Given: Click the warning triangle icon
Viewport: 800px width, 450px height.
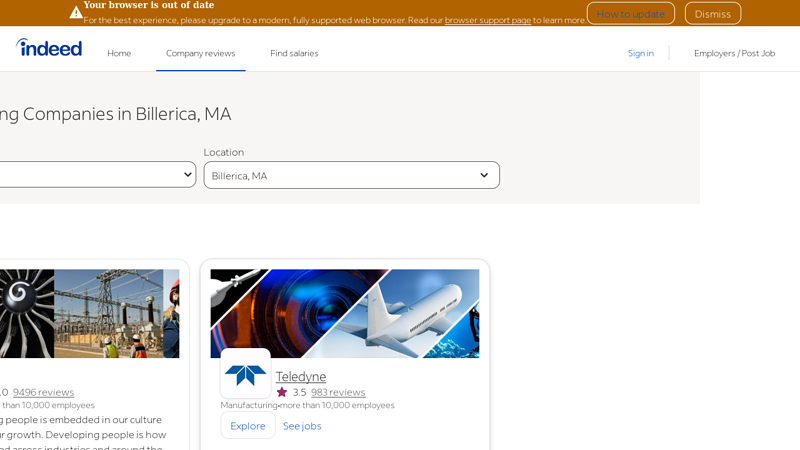Looking at the screenshot, I should click(76, 12).
